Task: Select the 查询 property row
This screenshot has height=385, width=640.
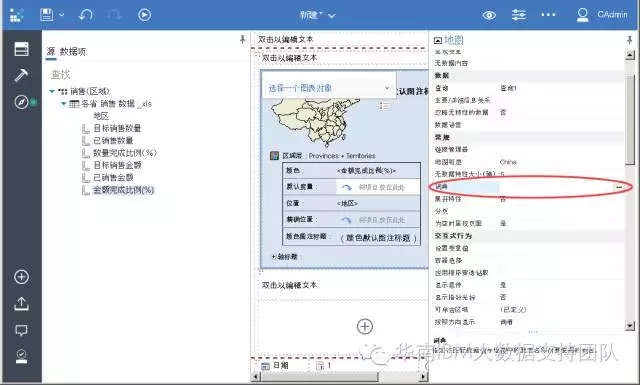Action: (529, 88)
